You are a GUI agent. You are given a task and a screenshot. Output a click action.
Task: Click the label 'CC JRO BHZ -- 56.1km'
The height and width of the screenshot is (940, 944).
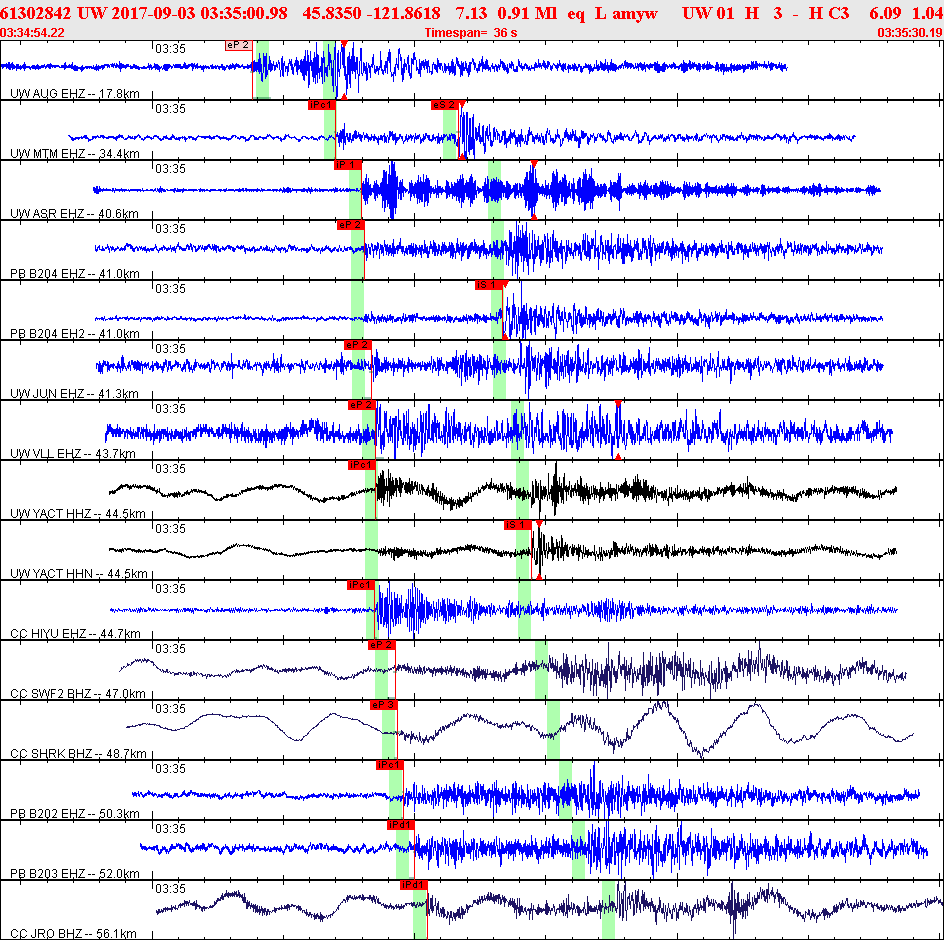point(73,934)
